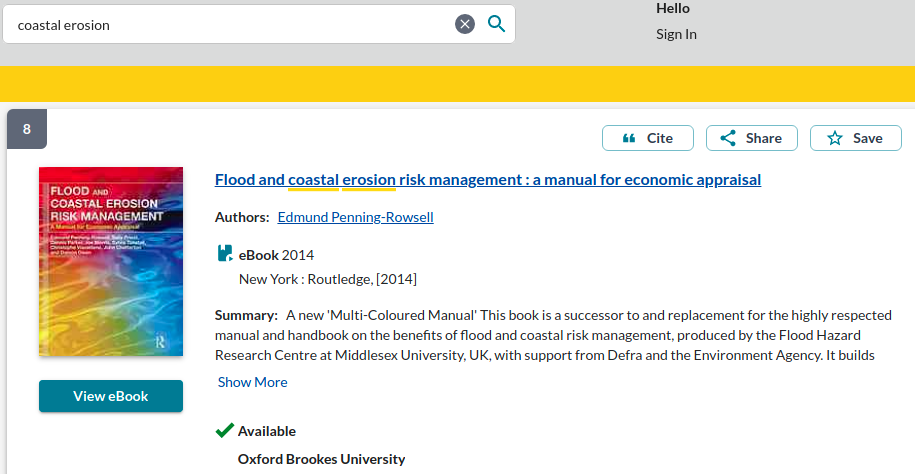
Task: Click the result number 8 badge
Action: click(x=27, y=128)
